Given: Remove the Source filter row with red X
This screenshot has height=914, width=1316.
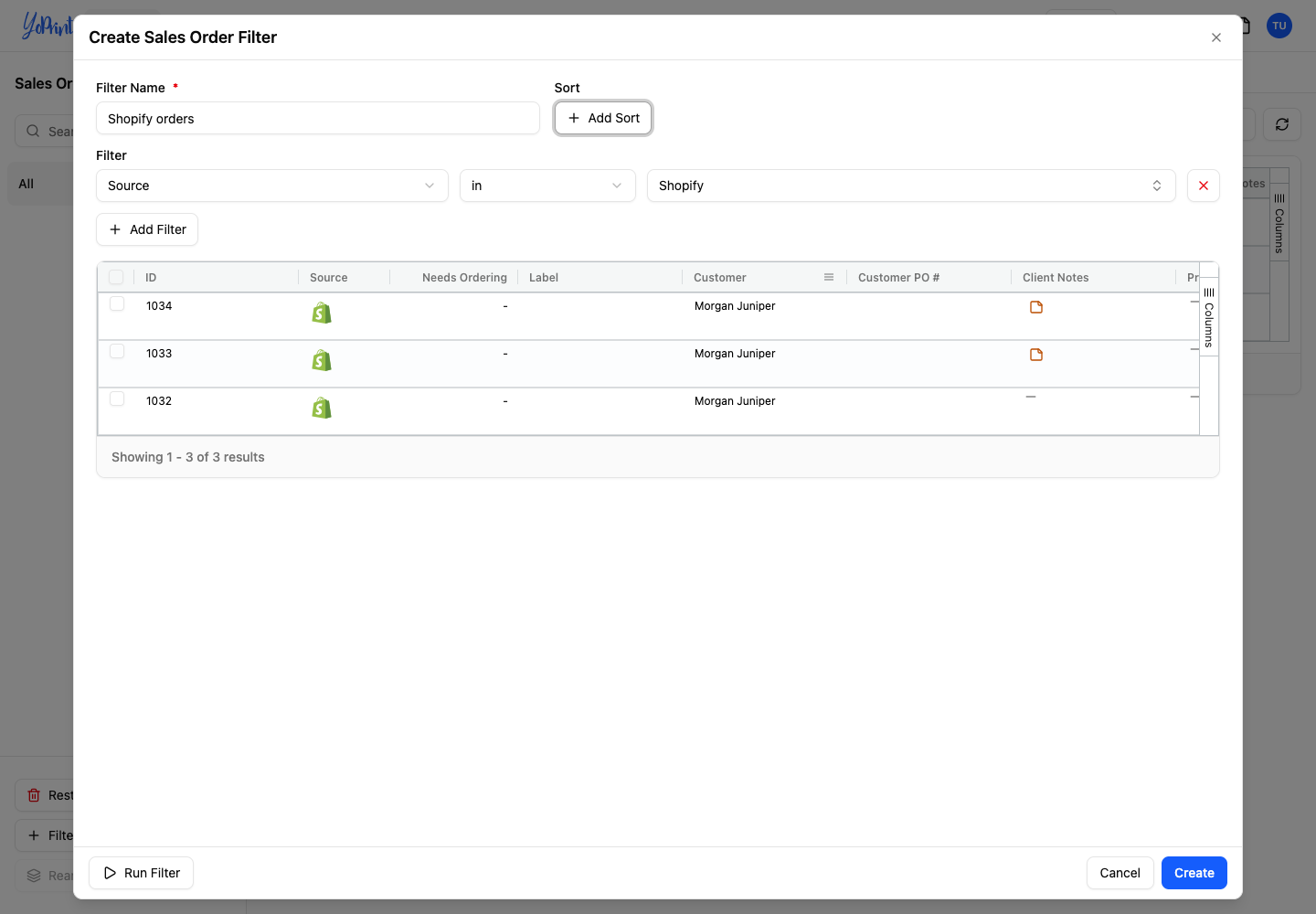Looking at the screenshot, I should tap(1204, 186).
